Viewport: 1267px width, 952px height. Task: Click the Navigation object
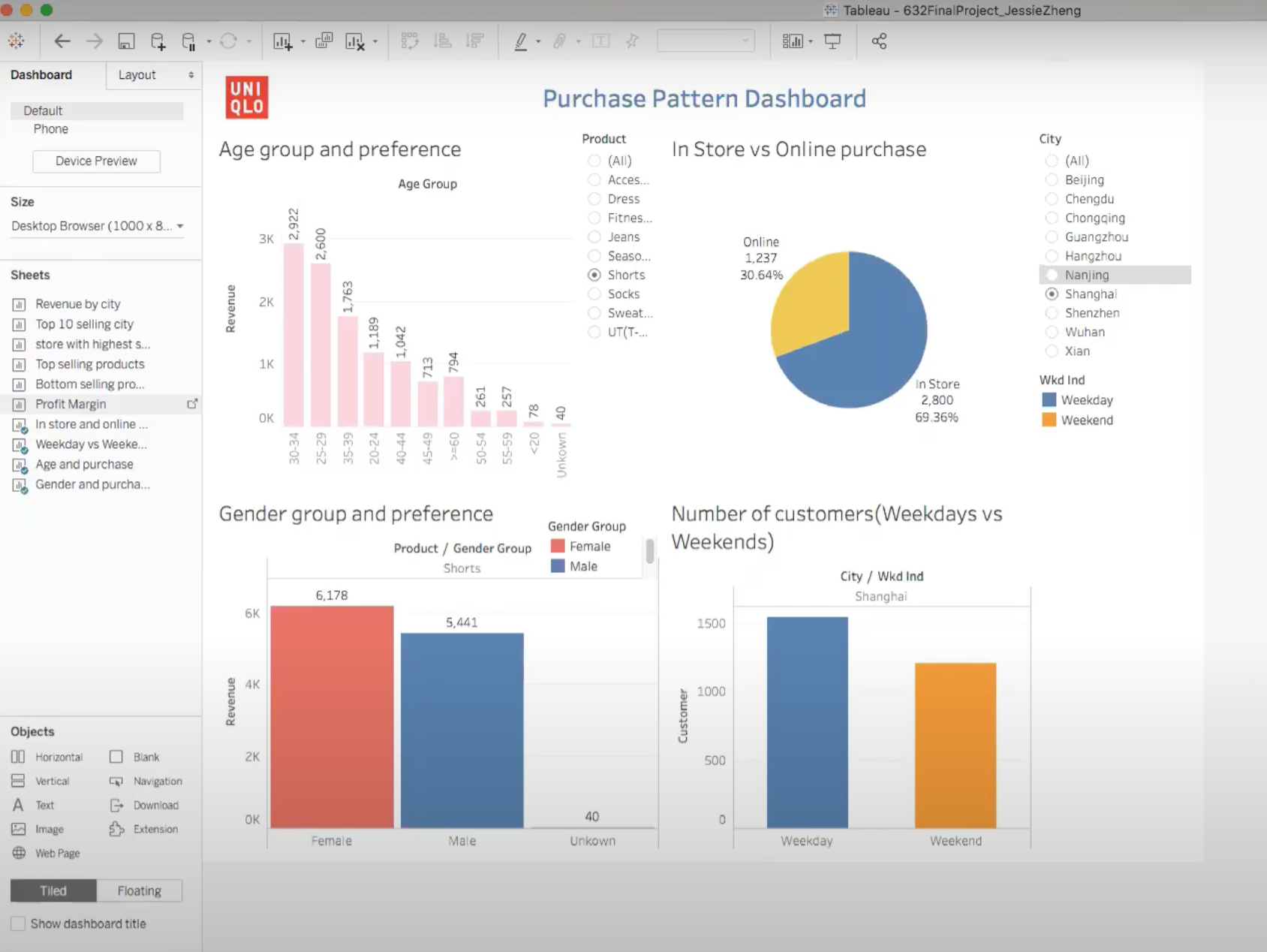146,781
